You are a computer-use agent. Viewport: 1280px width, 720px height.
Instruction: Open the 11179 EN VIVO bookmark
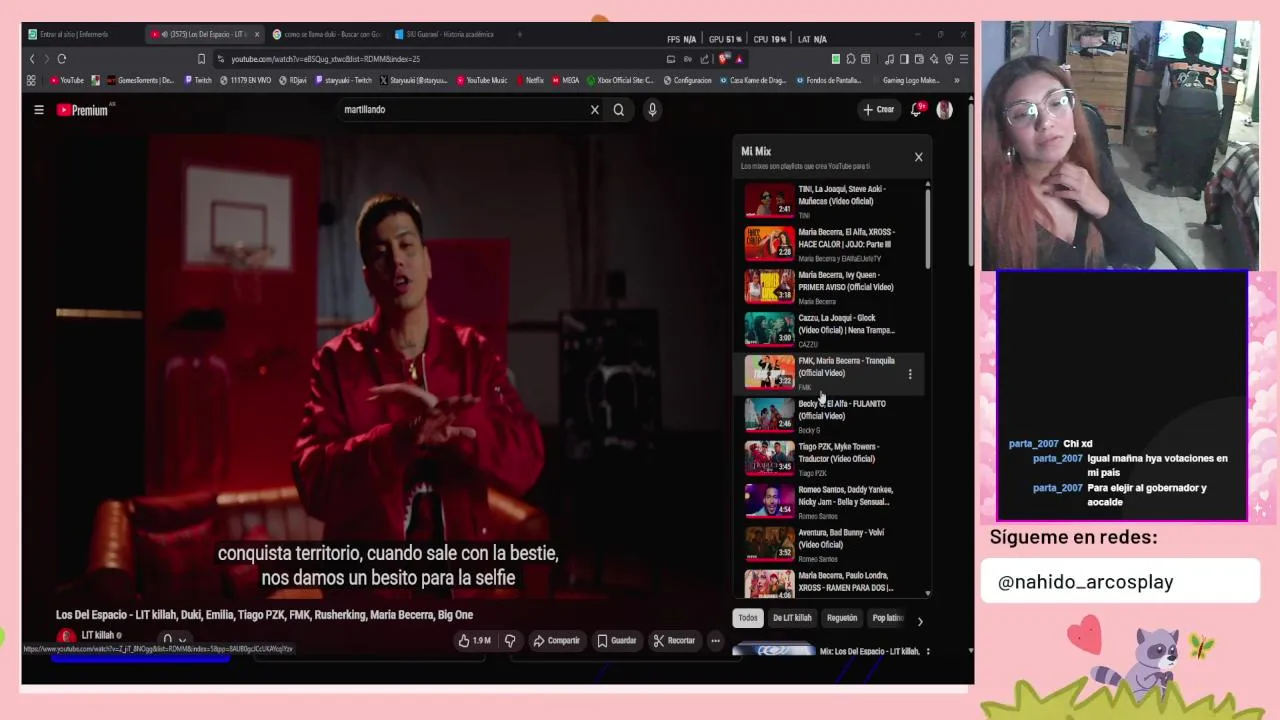[246, 80]
